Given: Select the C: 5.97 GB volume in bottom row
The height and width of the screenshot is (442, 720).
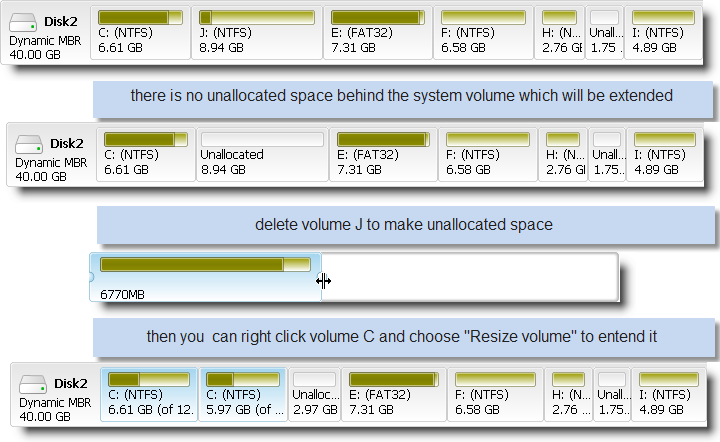Looking at the screenshot, I should pos(243,394).
